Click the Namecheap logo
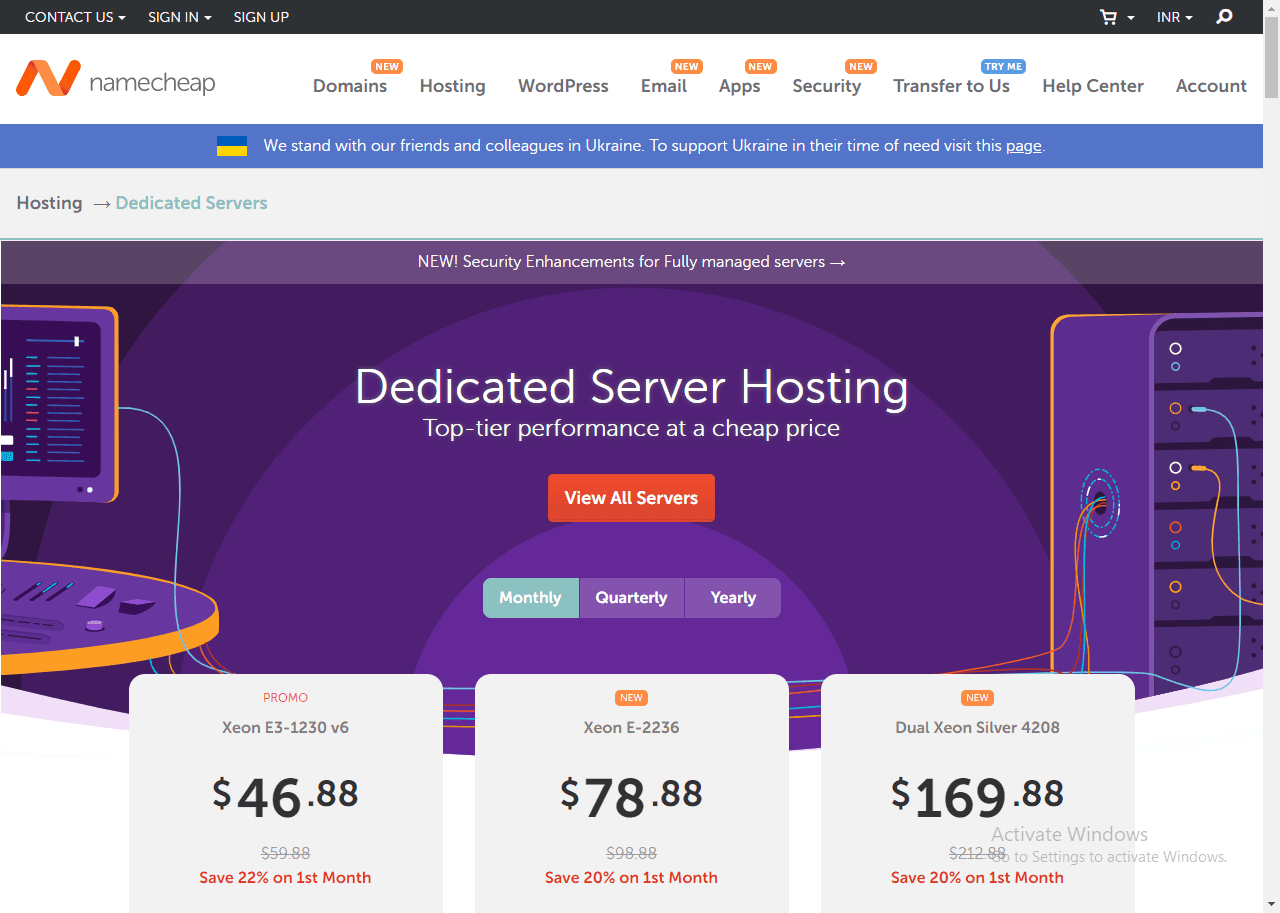Viewport: 1280px width, 913px height. tap(115, 80)
